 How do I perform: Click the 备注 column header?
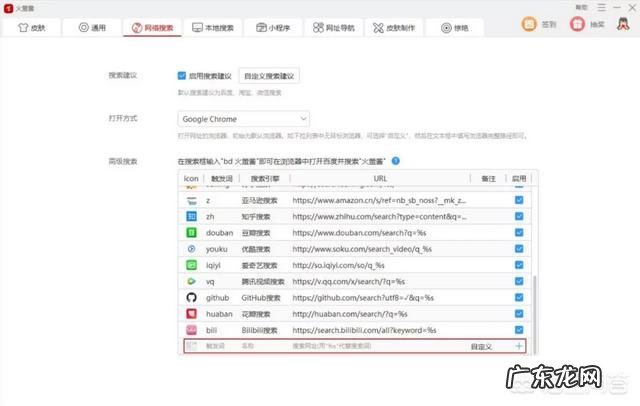click(488, 179)
